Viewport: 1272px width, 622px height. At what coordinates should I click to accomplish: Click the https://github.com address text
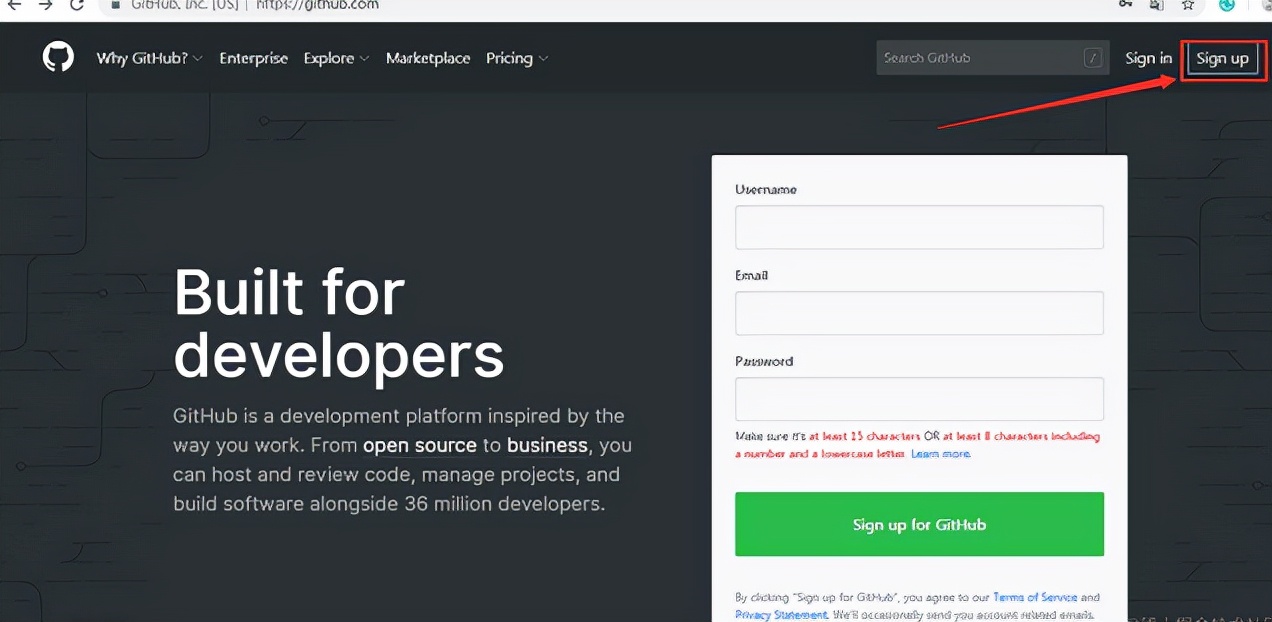coord(318,5)
